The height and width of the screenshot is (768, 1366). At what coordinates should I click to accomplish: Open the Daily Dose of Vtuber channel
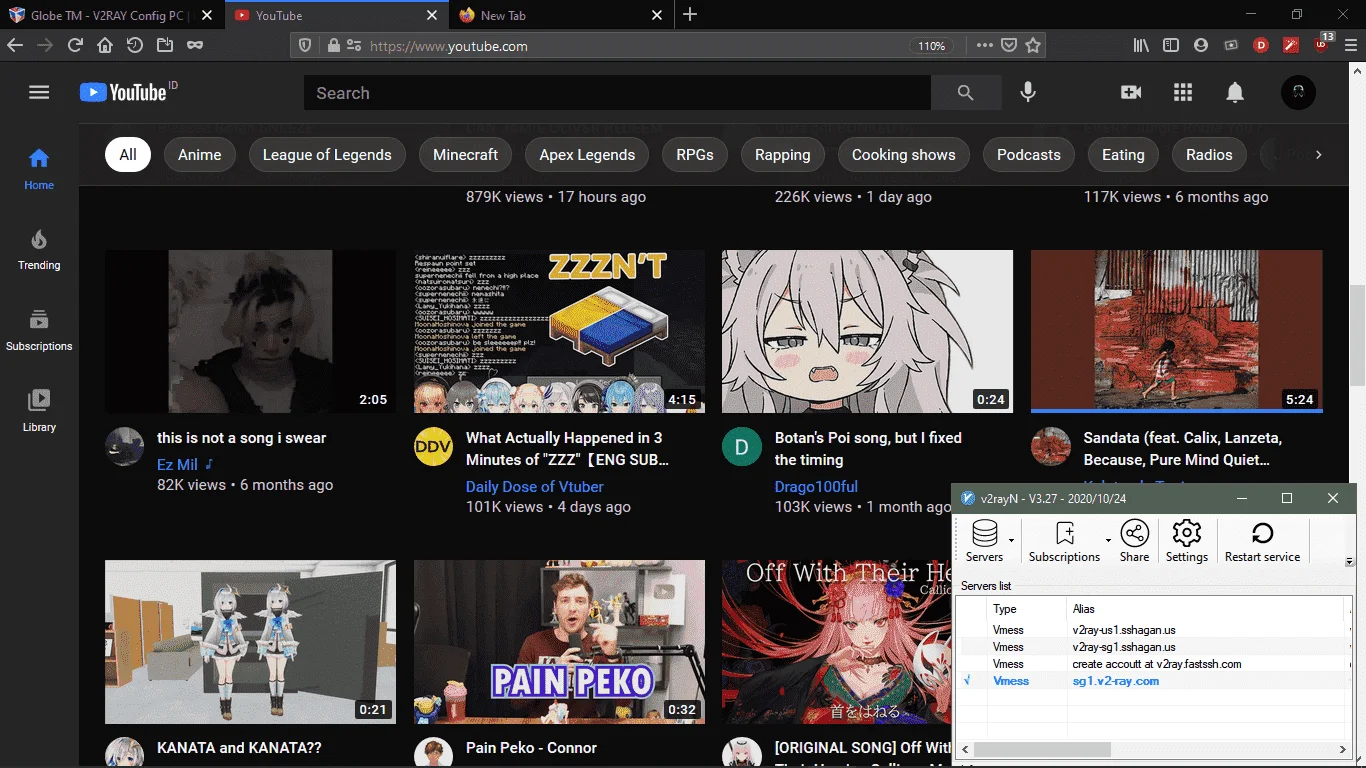pyautogui.click(x=535, y=487)
